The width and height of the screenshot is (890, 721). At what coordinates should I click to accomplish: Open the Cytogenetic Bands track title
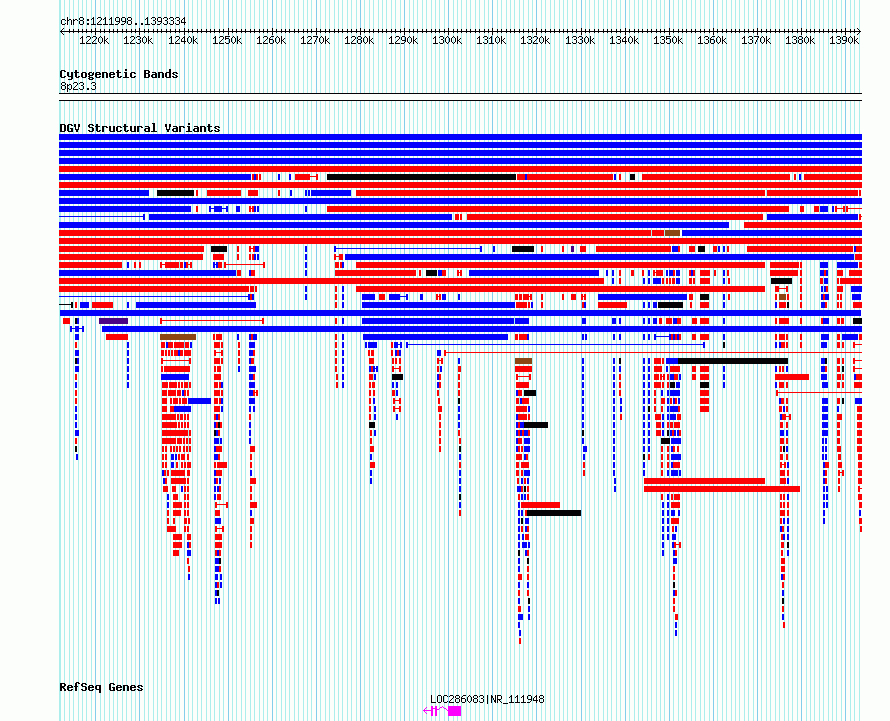pos(119,74)
